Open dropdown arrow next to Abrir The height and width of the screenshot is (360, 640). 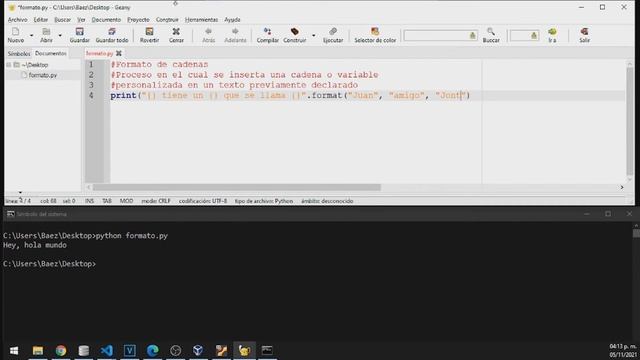pyautogui.click(x=60, y=36)
